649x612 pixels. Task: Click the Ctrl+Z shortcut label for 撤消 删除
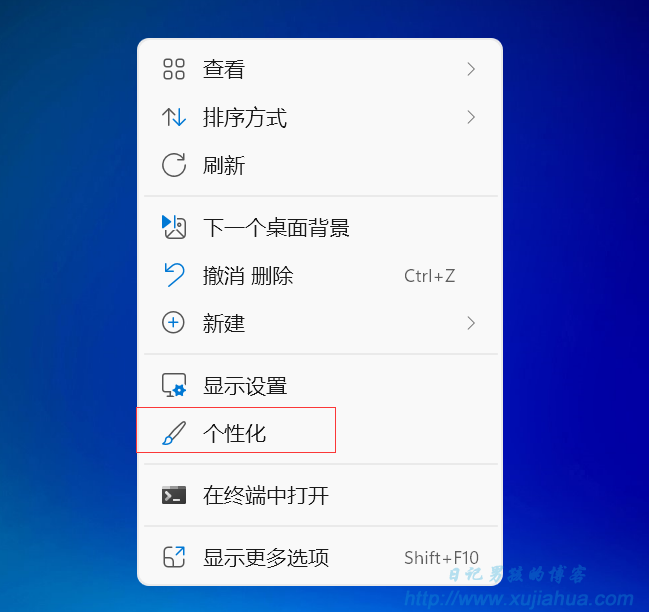pos(430,276)
